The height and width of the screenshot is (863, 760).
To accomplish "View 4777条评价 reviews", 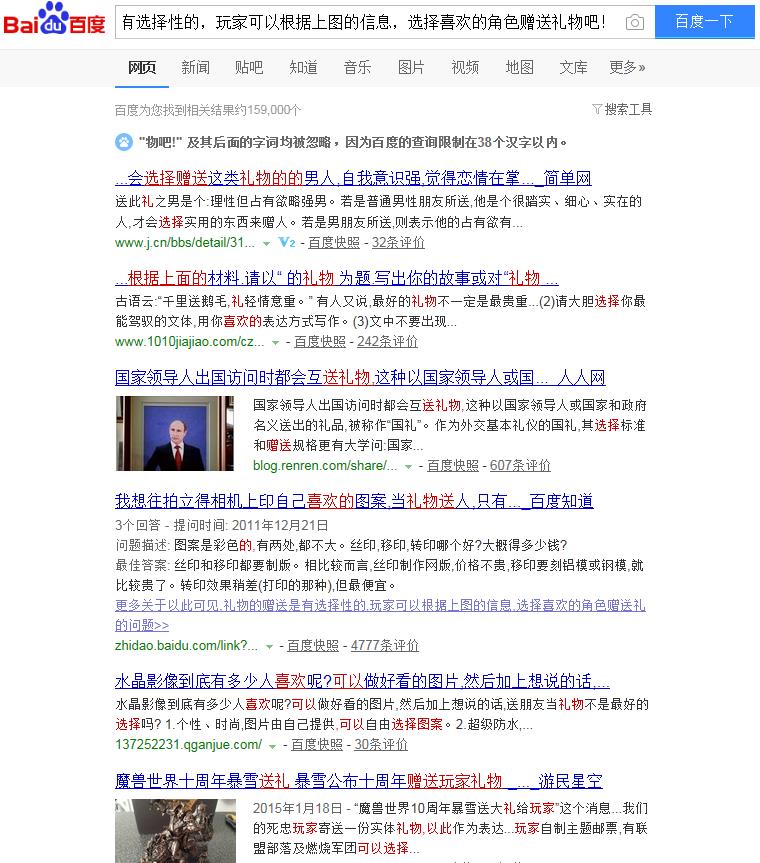I will [x=385, y=646].
